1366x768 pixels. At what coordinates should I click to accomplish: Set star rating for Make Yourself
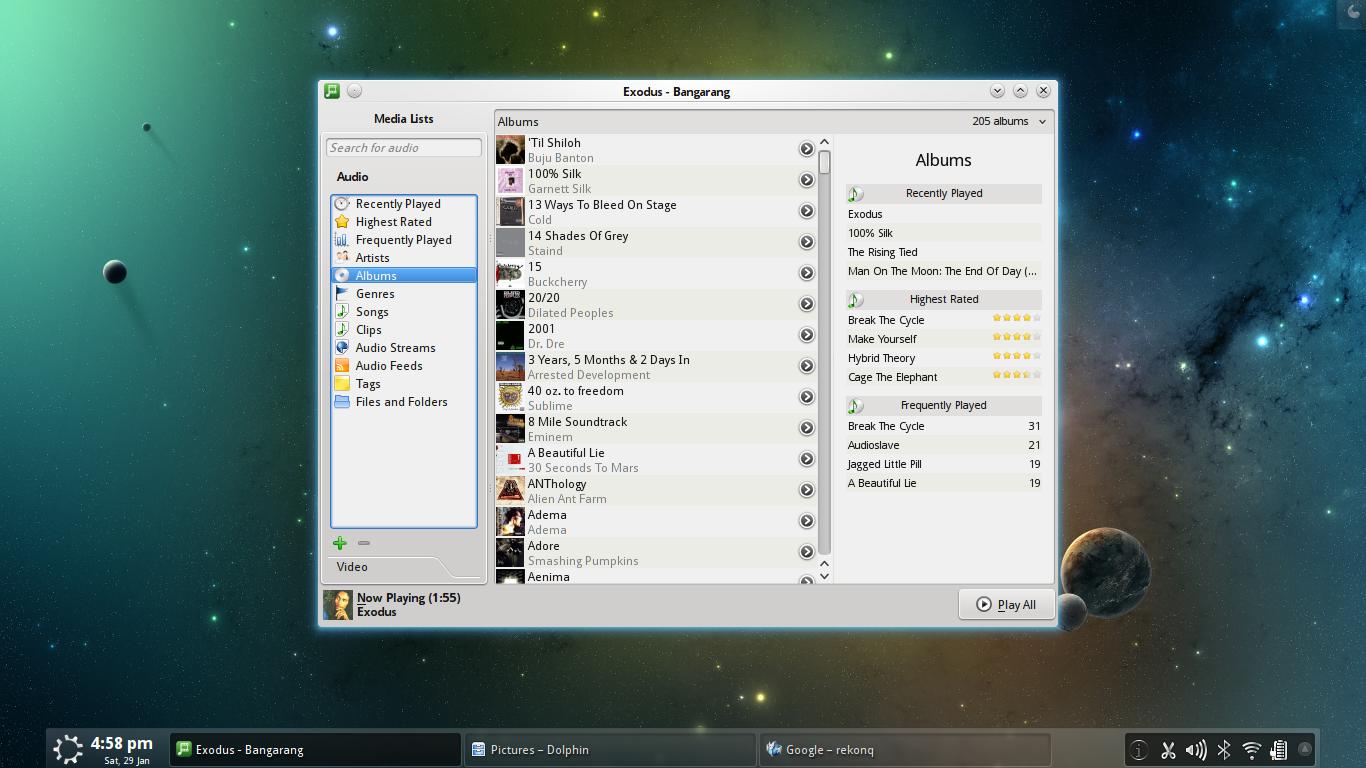point(1016,337)
